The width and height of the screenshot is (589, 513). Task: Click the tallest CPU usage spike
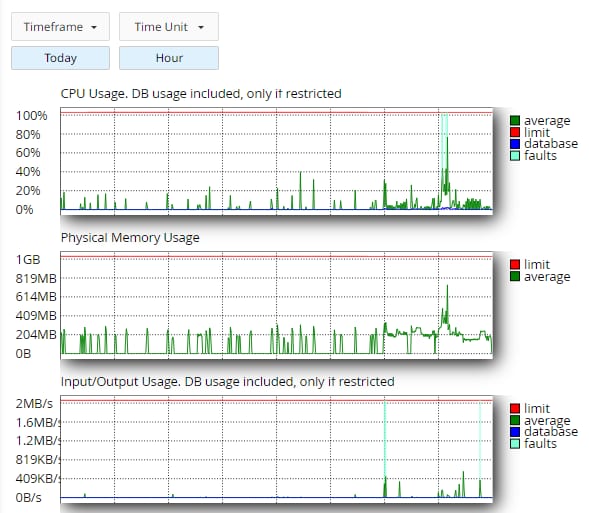pyautogui.click(x=447, y=140)
